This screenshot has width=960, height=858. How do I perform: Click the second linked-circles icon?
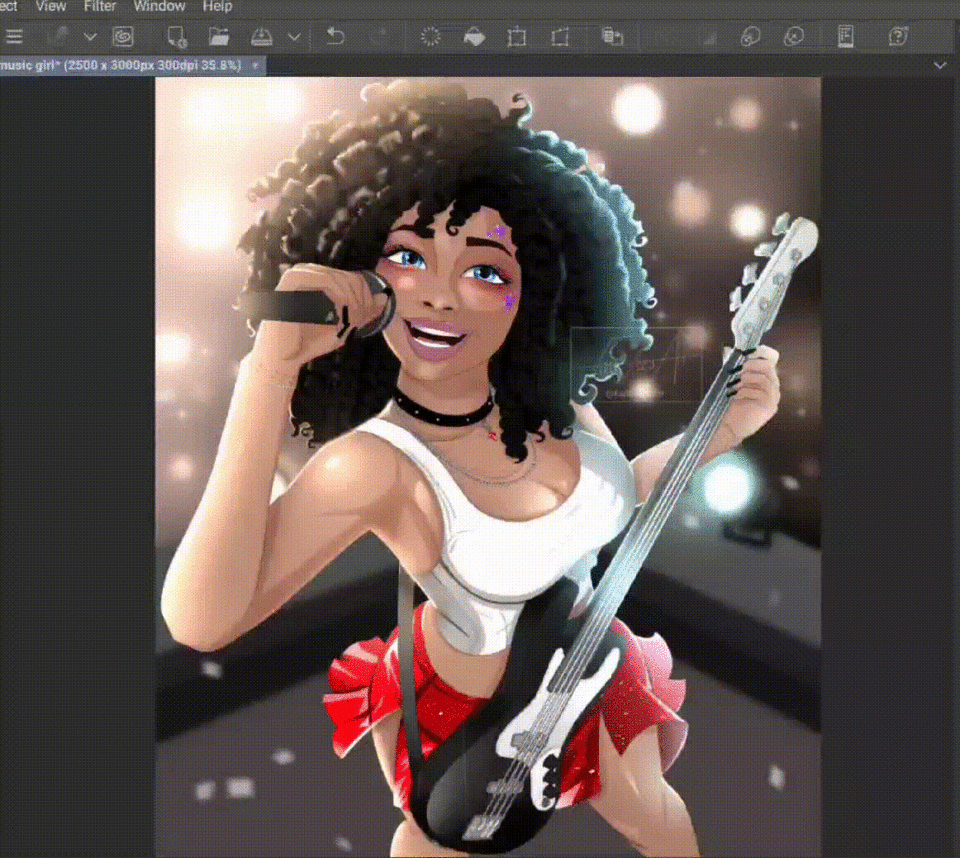[x=794, y=37]
